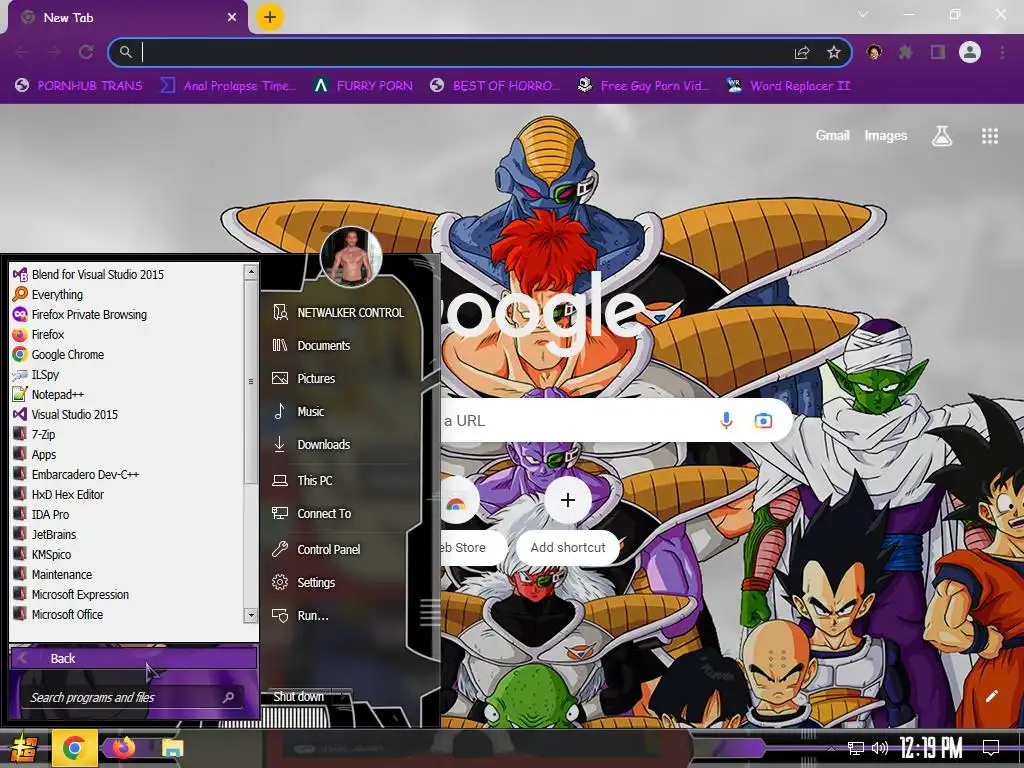Open Chrome three-dot menu

click(1002, 52)
